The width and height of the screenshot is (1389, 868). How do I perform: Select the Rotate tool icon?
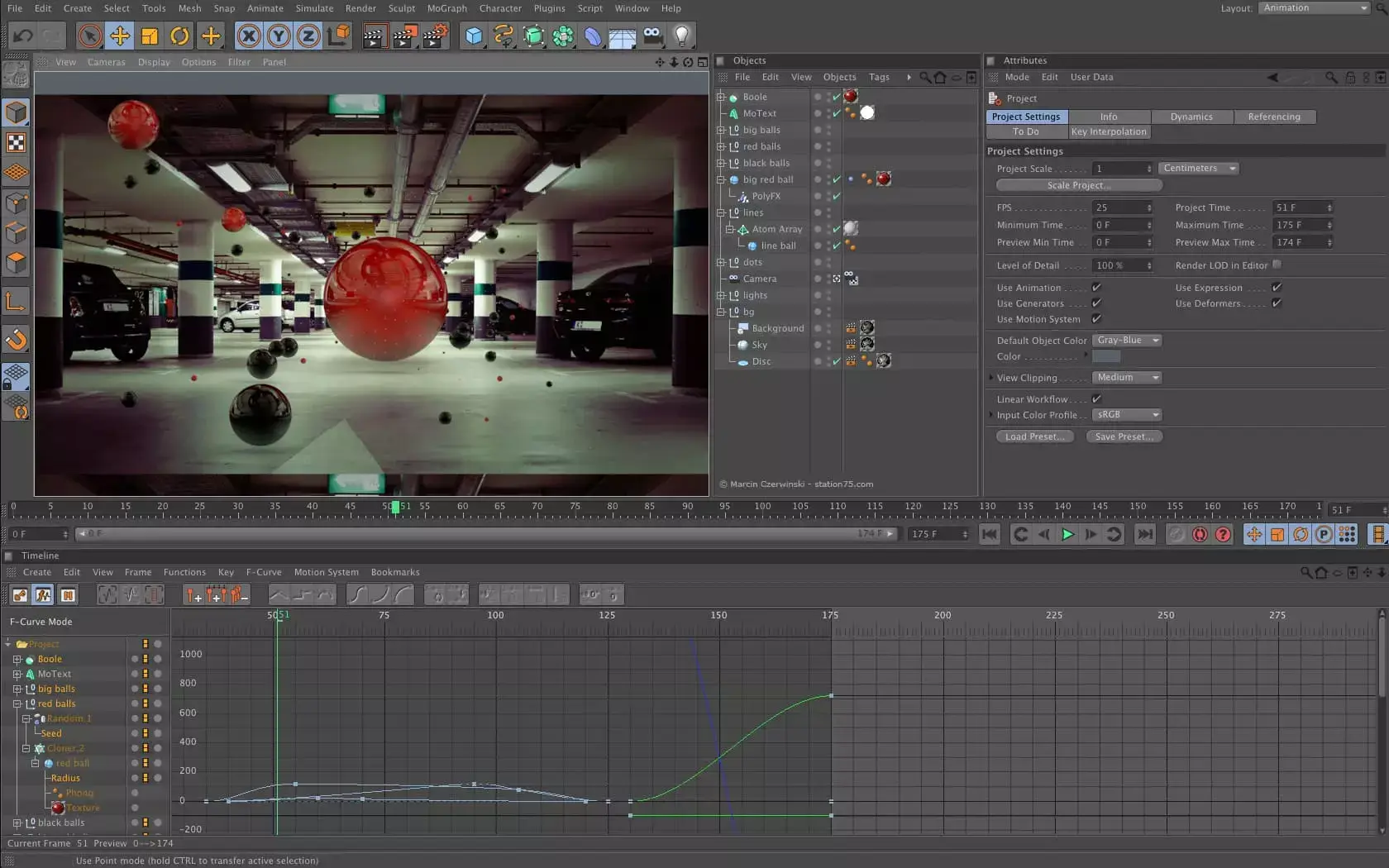(179, 36)
